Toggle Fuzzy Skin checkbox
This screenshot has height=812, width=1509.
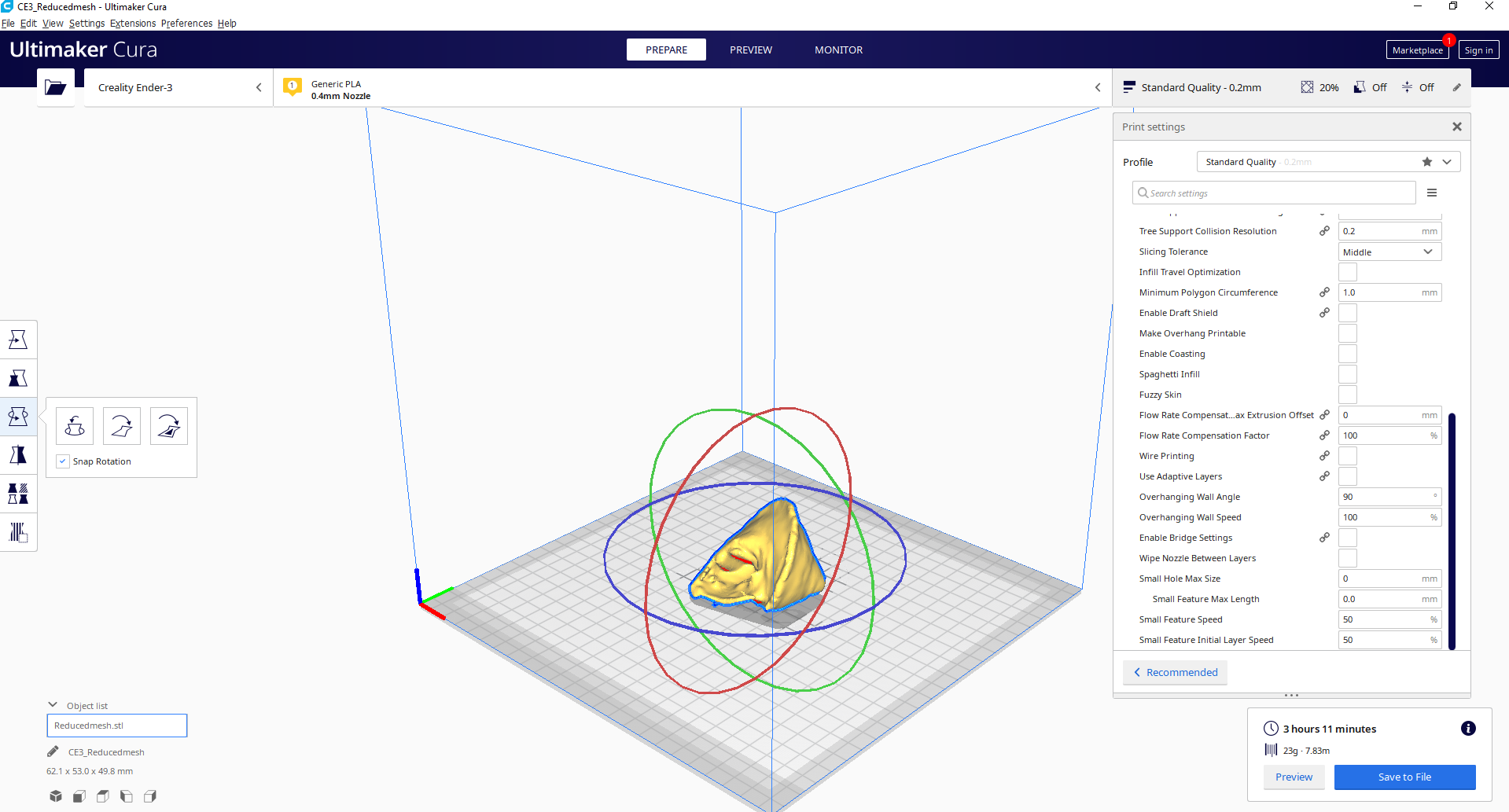pyautogui.click(x=1348, y=395)
